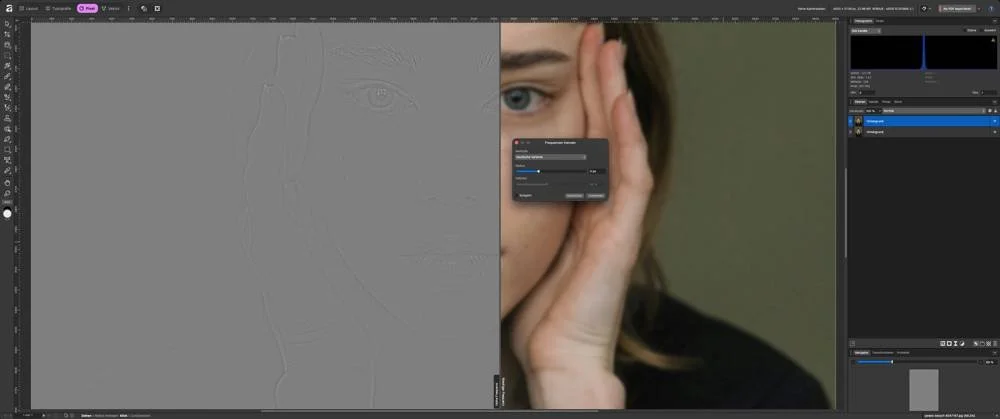
Task: Select the rectangular Marquee selection tool
Action: click(x=8, y=55)
